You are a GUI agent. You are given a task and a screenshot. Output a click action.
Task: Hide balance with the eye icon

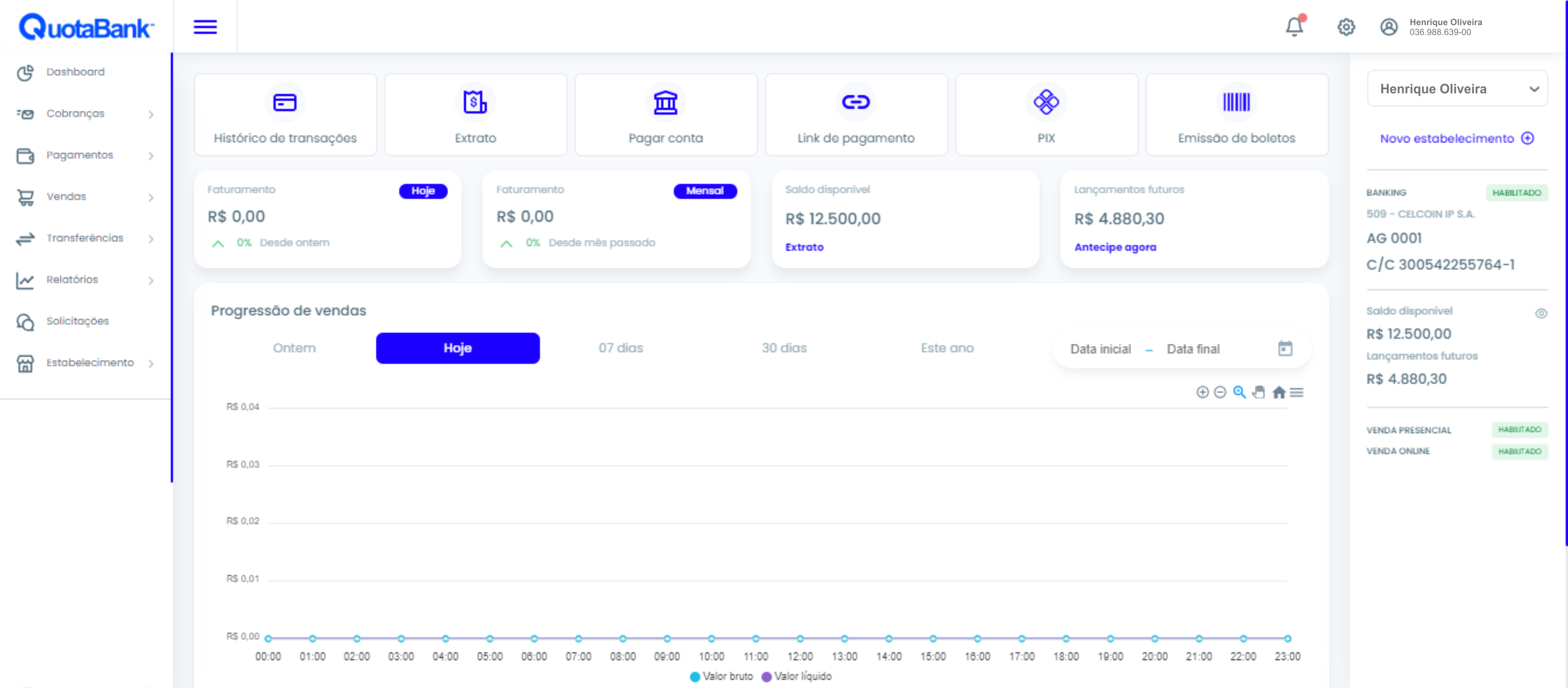[1541, 314]
